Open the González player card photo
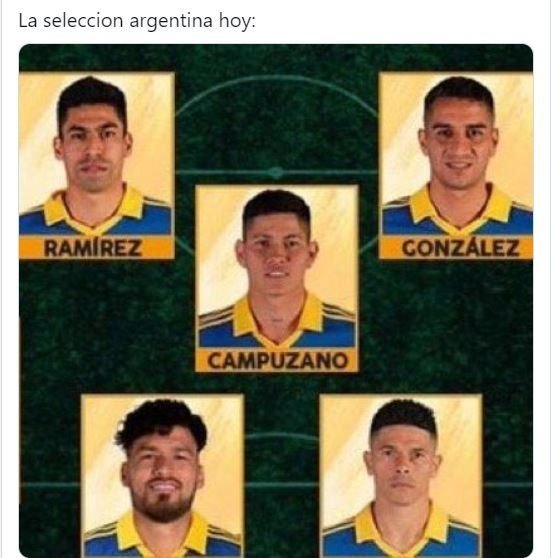The height and width of the screenshot is (558, 551). click(456, 154)
